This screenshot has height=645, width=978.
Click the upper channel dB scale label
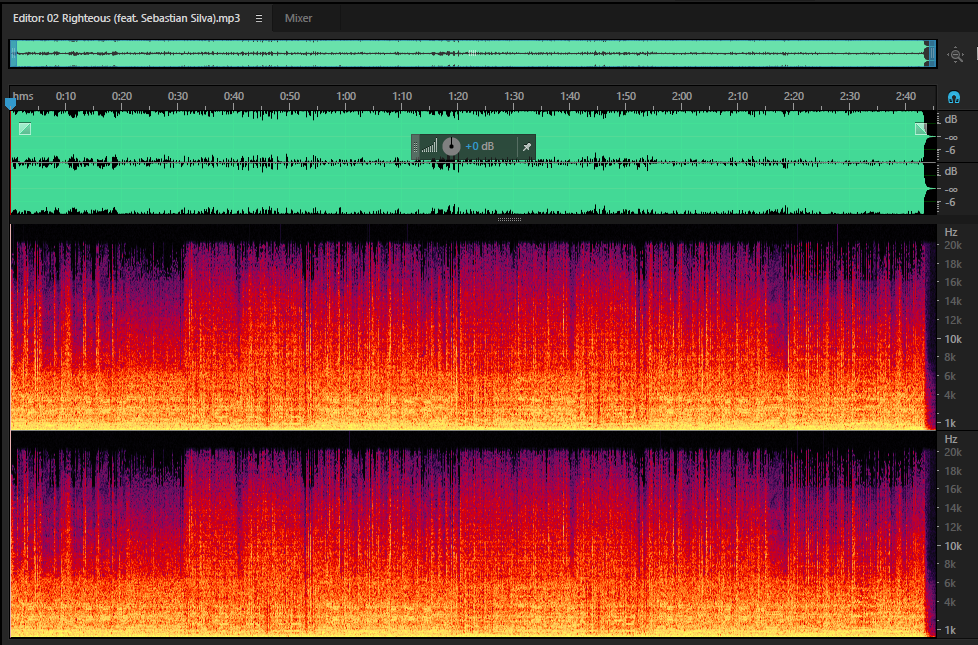point(951,119)
